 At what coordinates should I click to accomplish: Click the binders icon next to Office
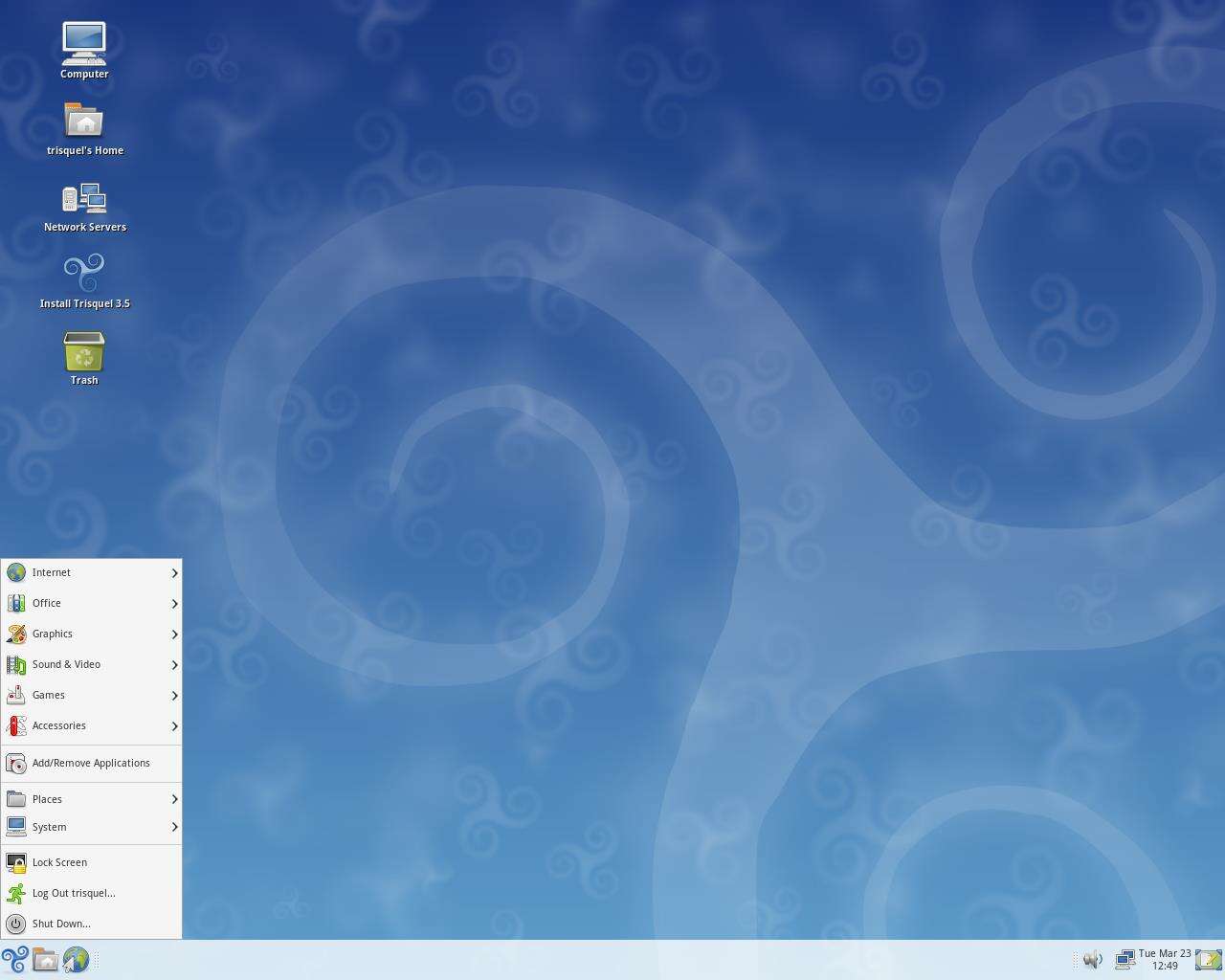(x=16, y=603)
